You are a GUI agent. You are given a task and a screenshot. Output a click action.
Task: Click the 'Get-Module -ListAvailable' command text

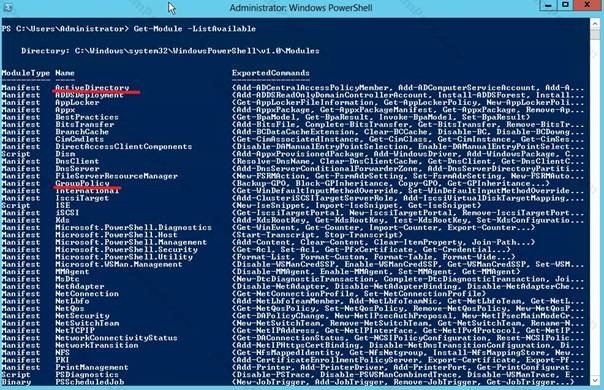[195, 29]
